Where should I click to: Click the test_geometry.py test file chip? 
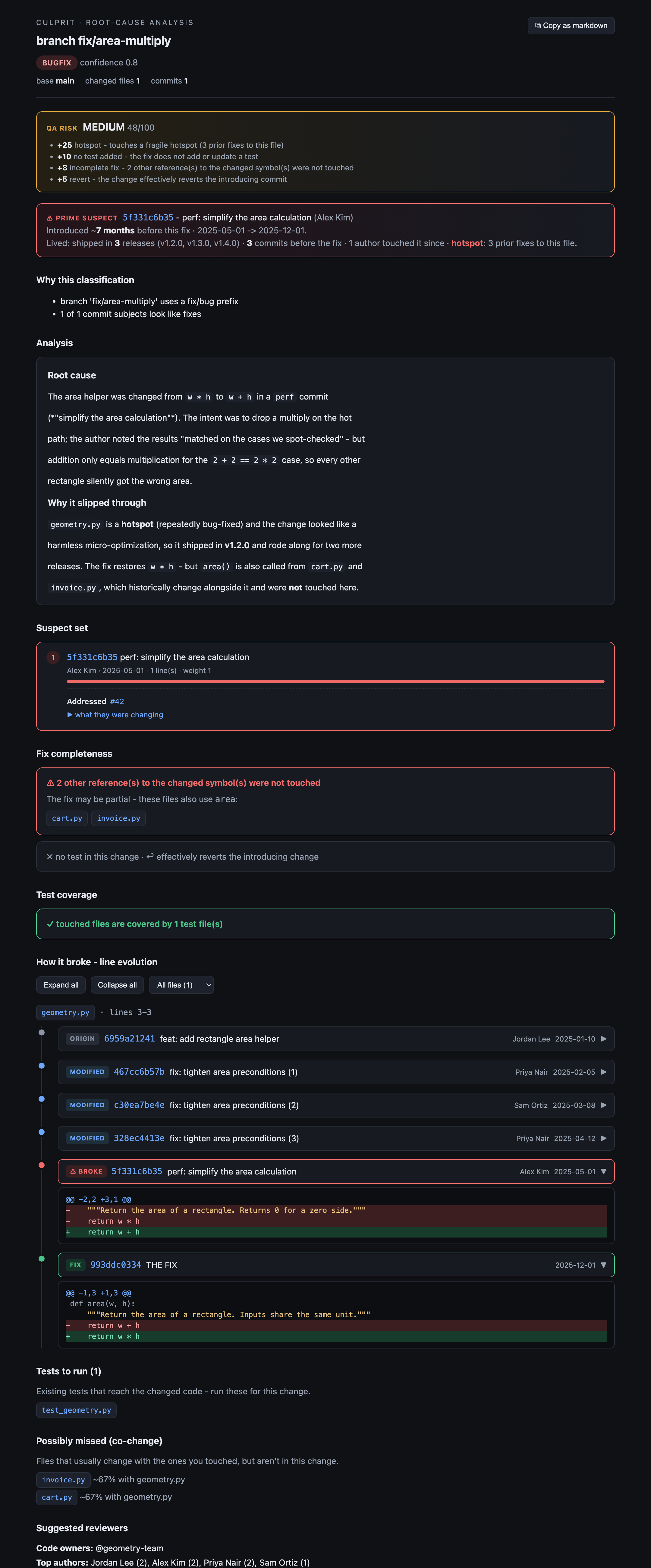[x=77, y=1410]
